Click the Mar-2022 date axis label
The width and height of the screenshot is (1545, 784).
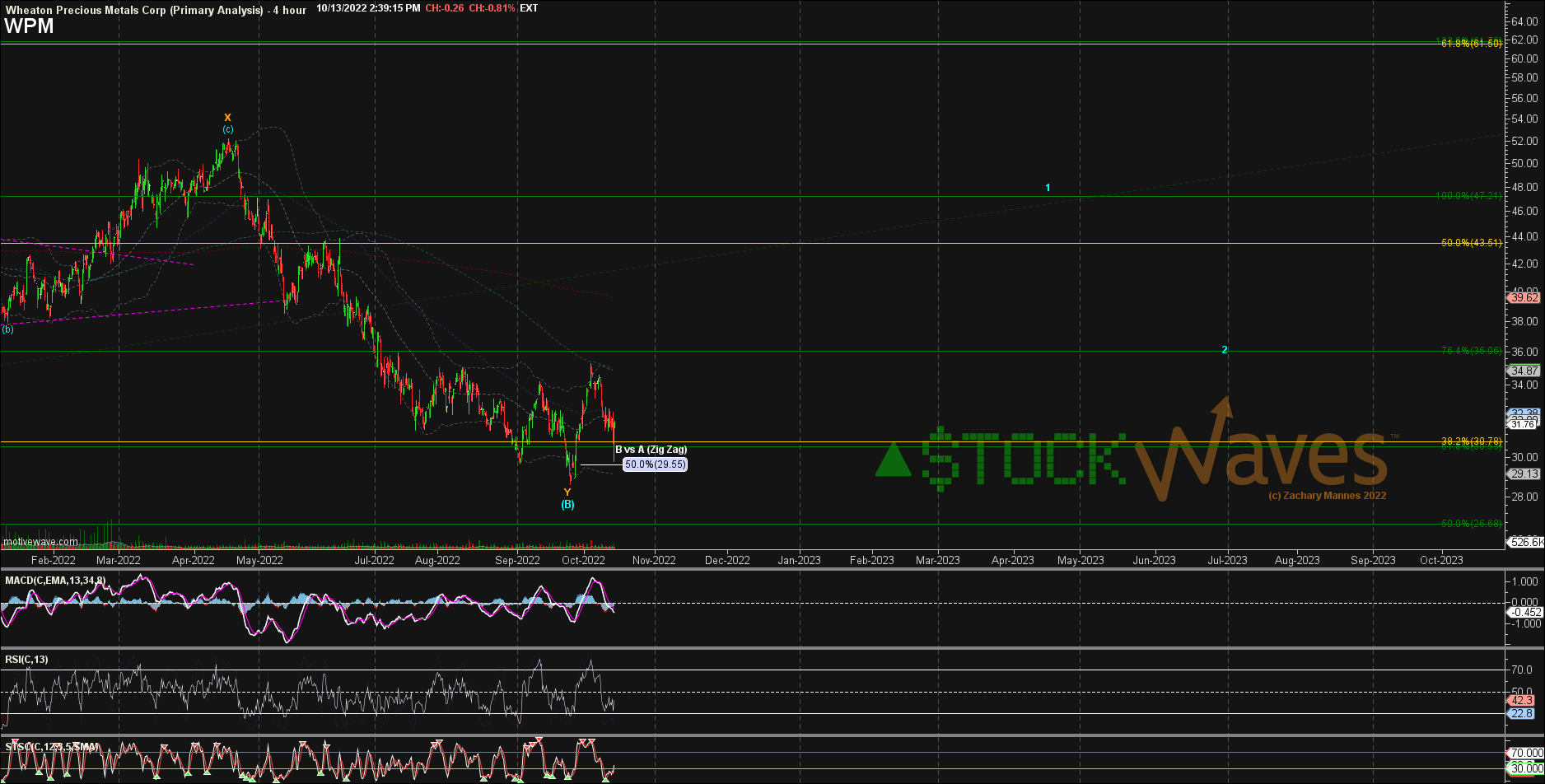(x=119, y=560)
